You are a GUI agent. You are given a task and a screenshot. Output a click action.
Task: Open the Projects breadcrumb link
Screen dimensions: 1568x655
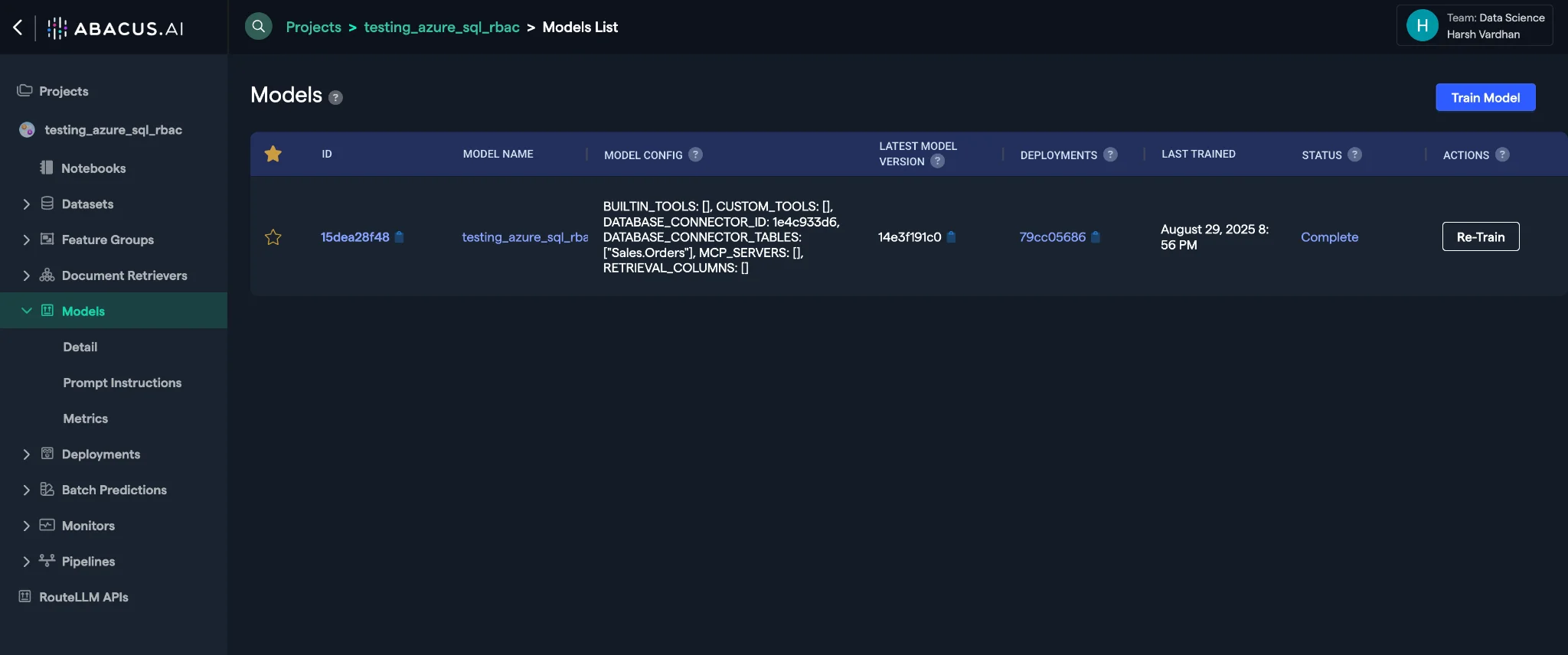click(313, 27)
